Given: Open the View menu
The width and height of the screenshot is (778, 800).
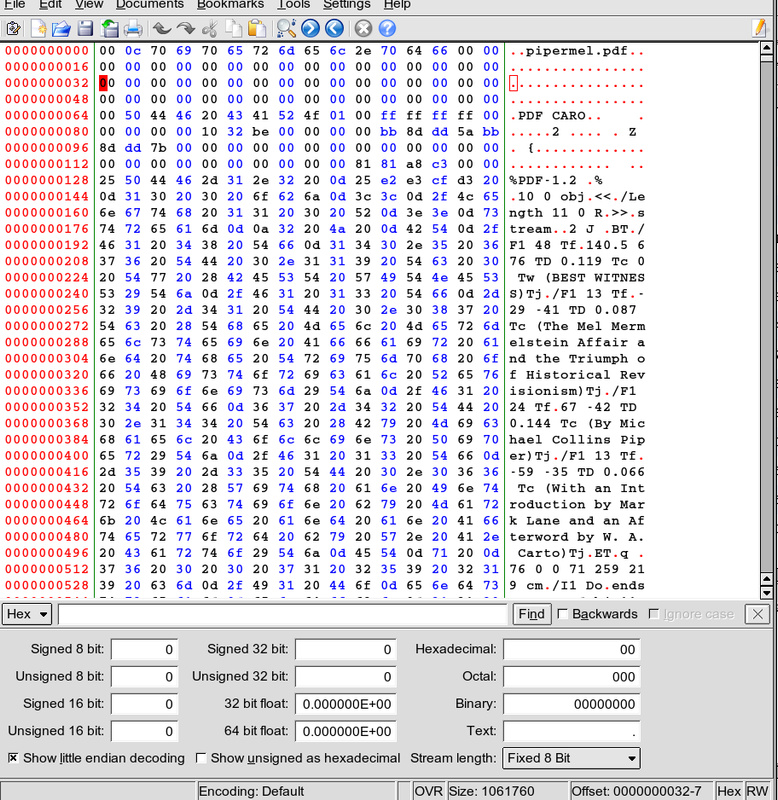Looking at the screenshot, I should click(89, 4).
